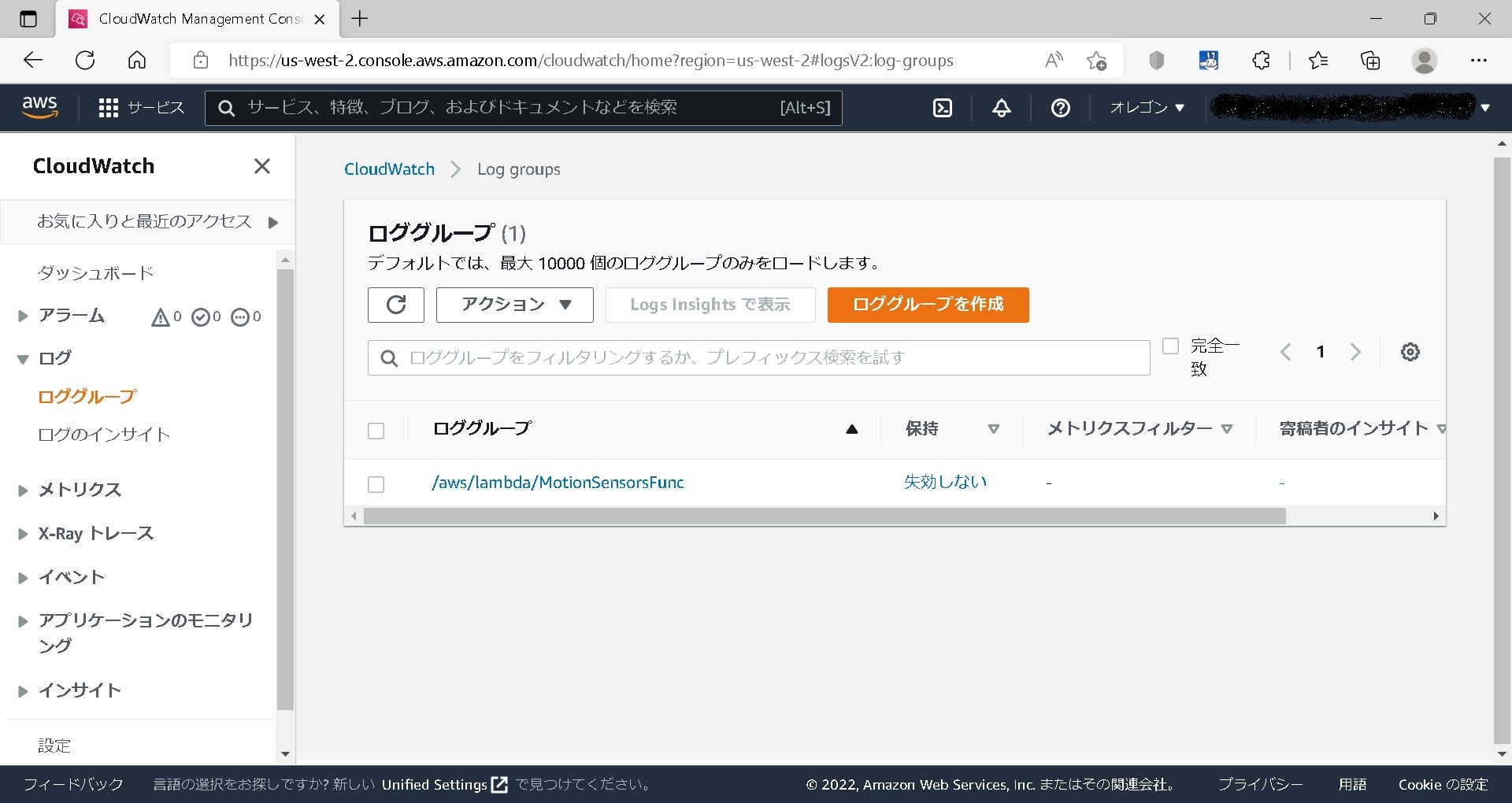Open 設定 in sidebar
The height and width of the screenshot is (803, 1512).
click(54, 745)
